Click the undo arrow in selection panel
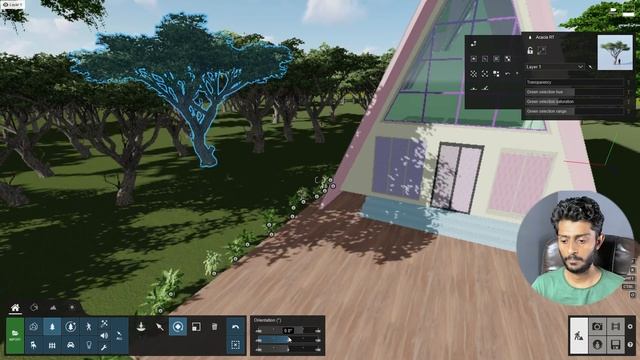The width and height of the screenshot is (640, 360). pyautogui.click(x=507, y=74)
